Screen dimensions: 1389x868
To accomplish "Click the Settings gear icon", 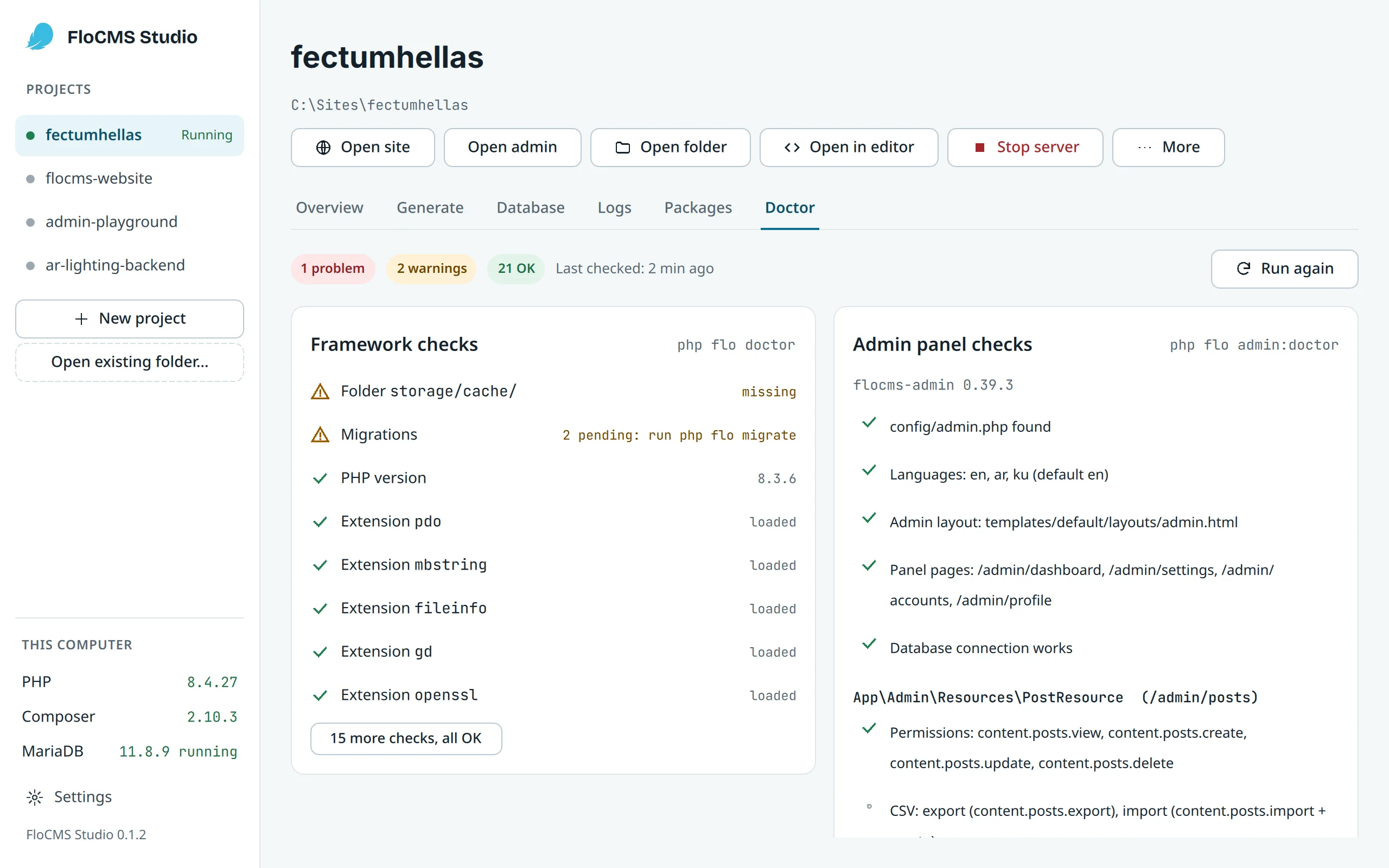I will [x=34, y=797].
